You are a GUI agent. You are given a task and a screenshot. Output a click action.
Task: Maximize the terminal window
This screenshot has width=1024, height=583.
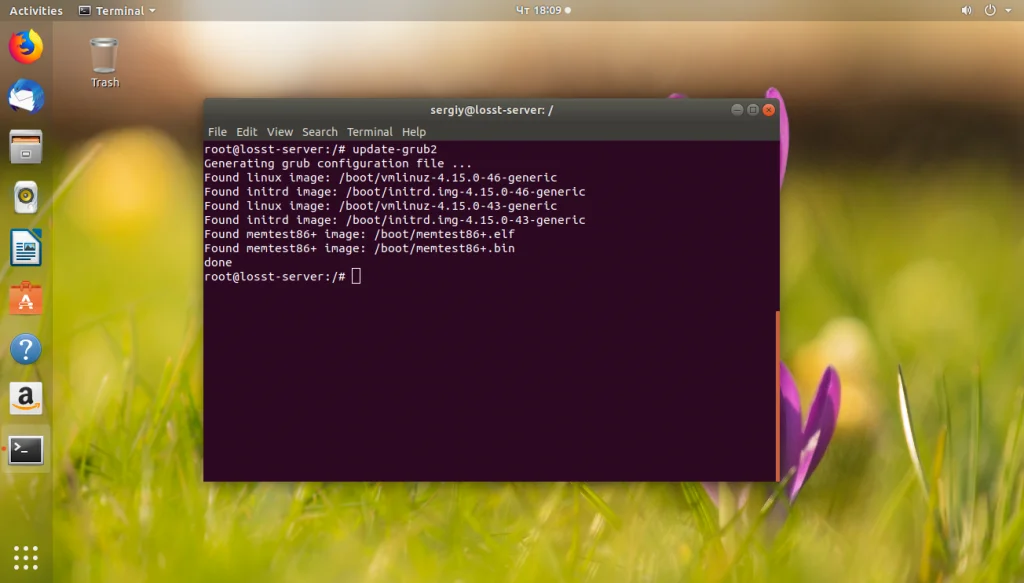coord(752,110)
